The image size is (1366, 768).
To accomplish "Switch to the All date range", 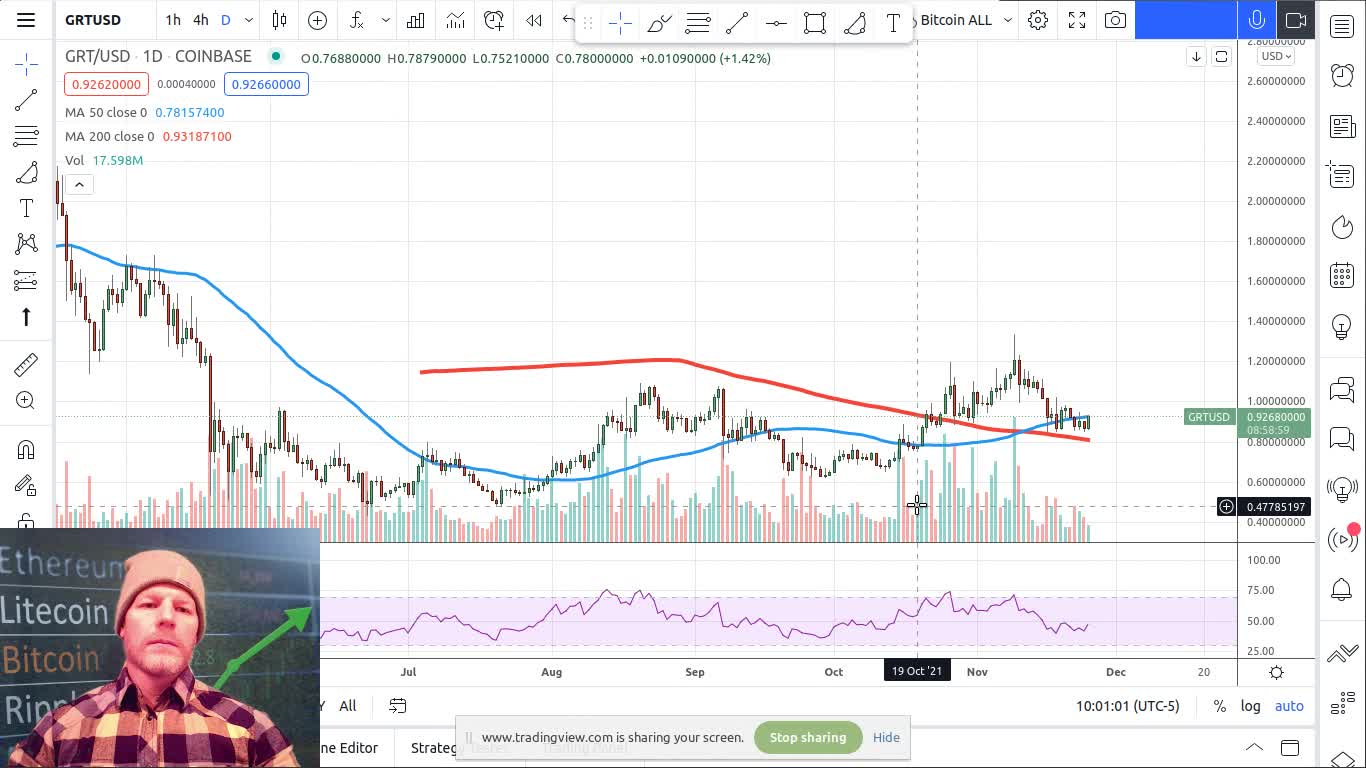I will point(348,706).
